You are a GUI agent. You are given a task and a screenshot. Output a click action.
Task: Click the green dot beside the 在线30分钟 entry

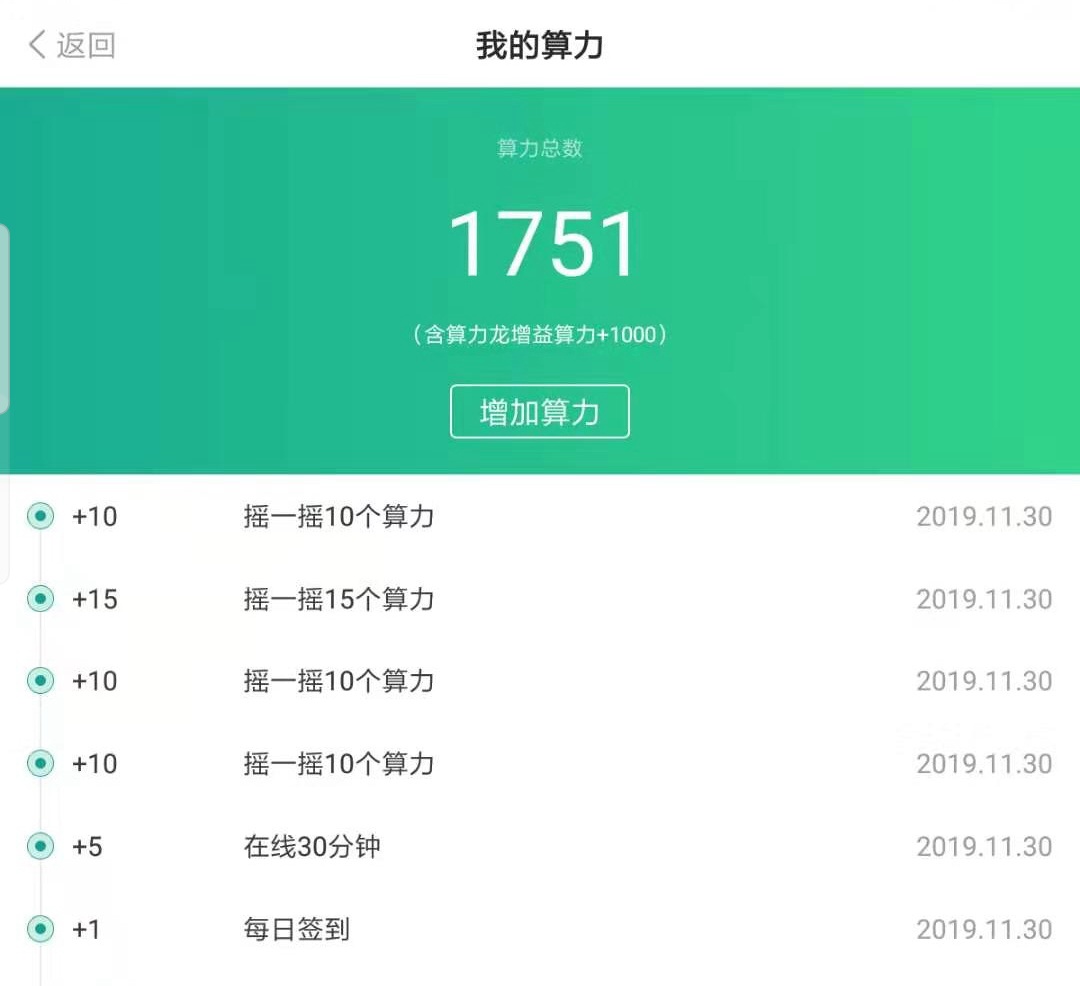39,847
